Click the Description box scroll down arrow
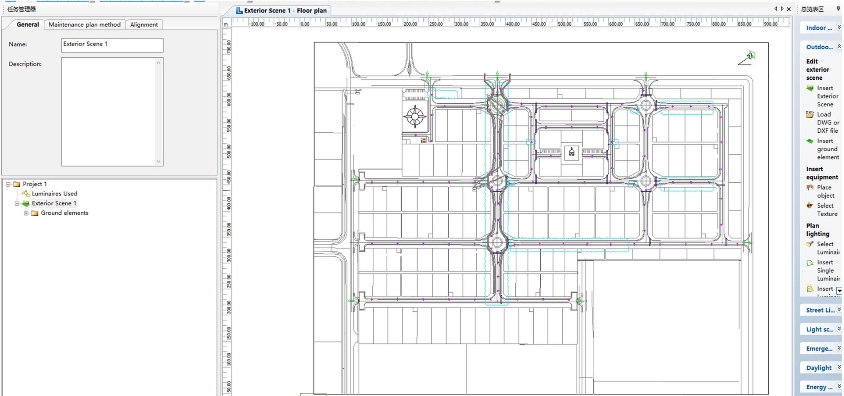The image size is (844, 396). (159, 161)
